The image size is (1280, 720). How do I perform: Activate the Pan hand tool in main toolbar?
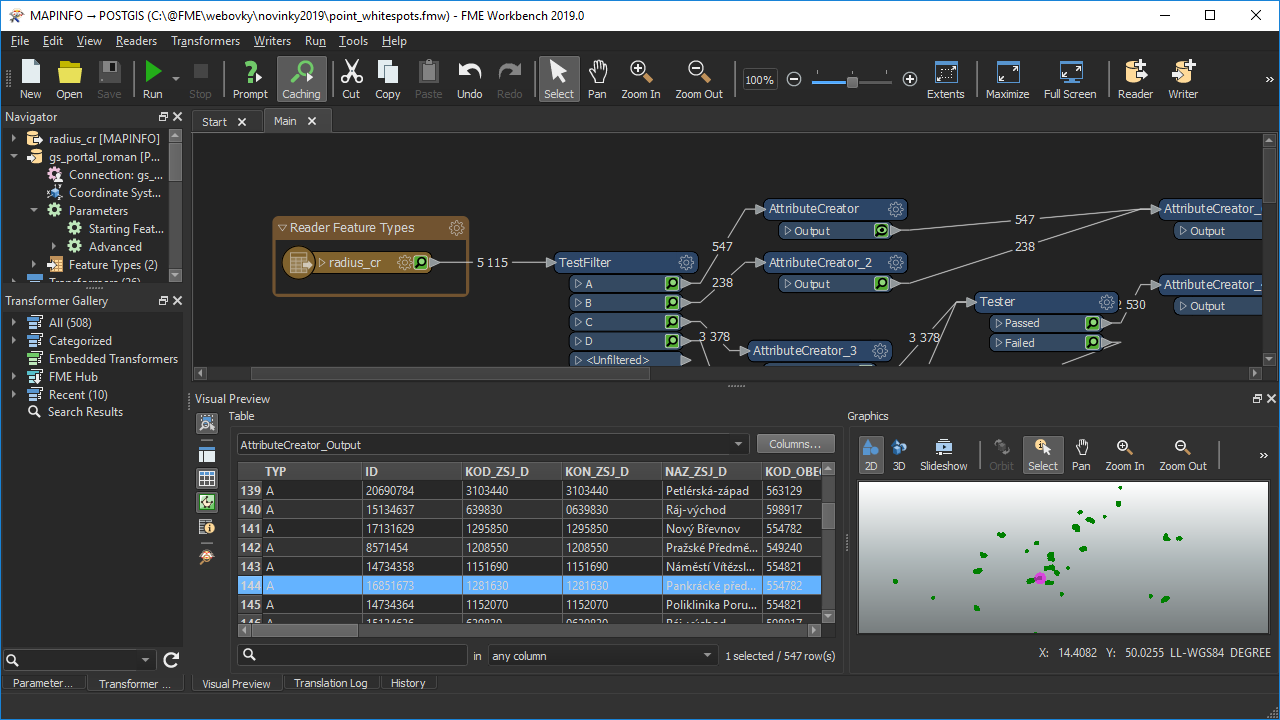[x=597, y=80]
